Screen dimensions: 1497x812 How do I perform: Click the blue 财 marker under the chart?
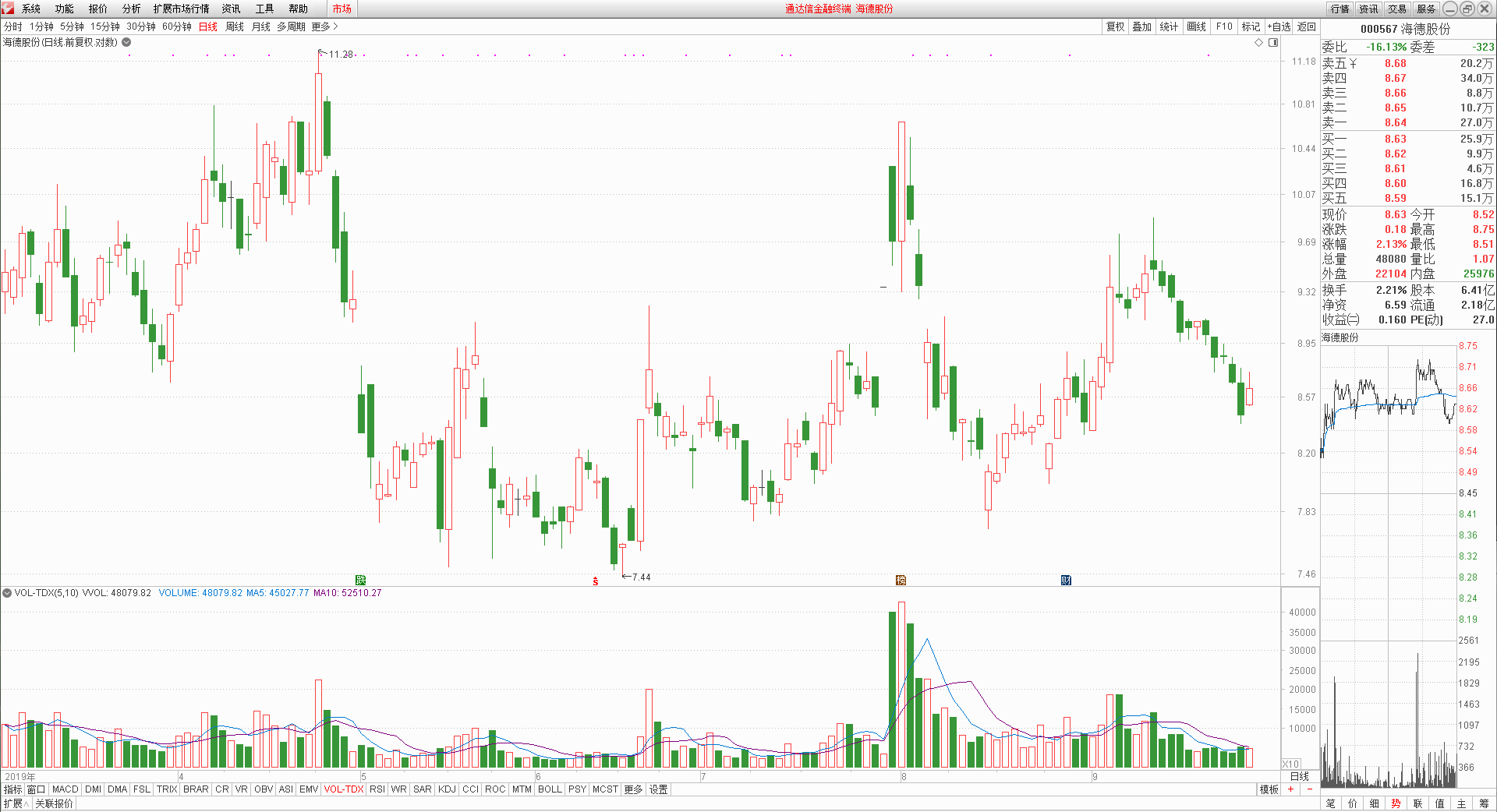pyautogui.click(x=1066, y=580)
